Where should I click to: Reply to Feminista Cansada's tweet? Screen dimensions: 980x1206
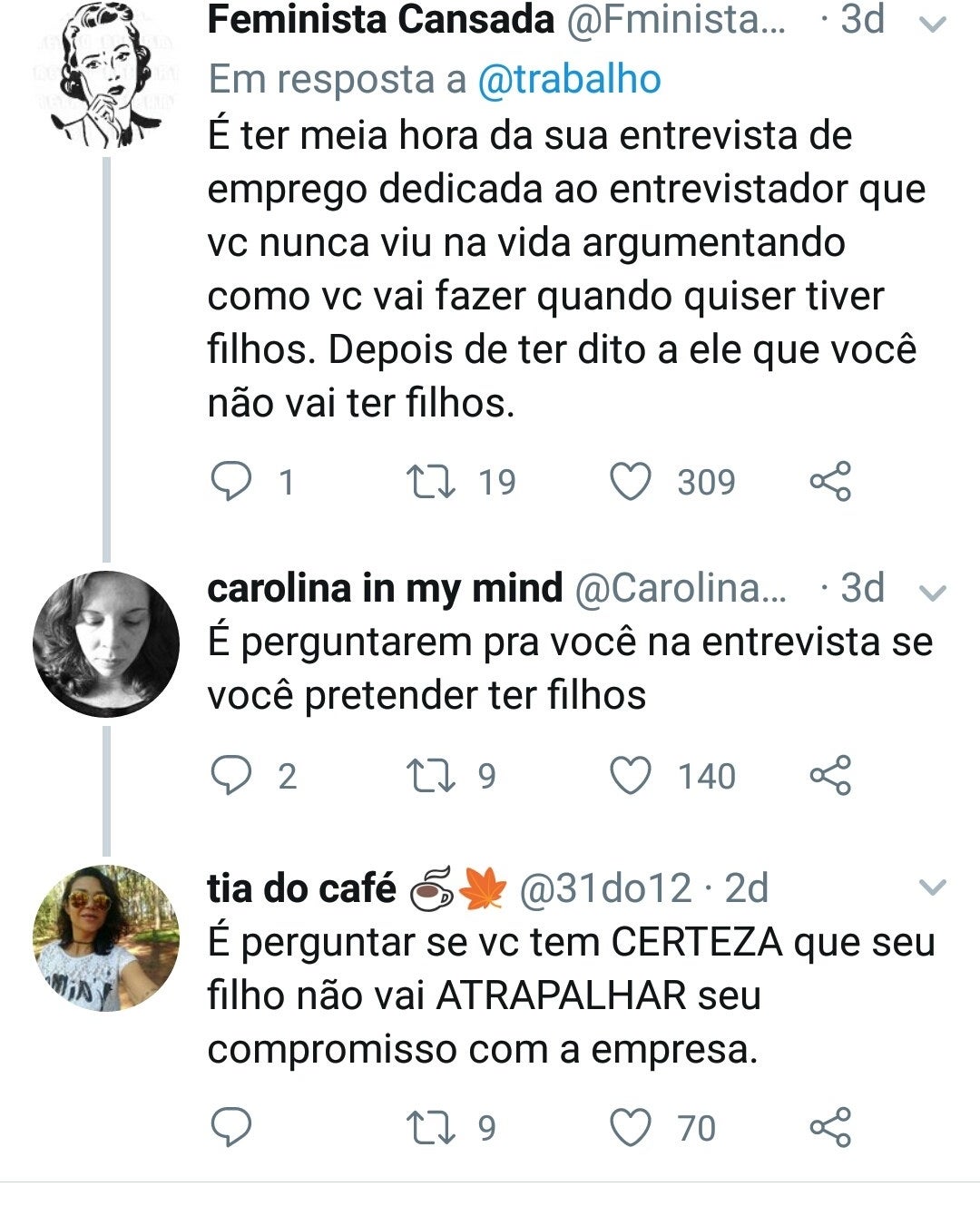(230, 481)
